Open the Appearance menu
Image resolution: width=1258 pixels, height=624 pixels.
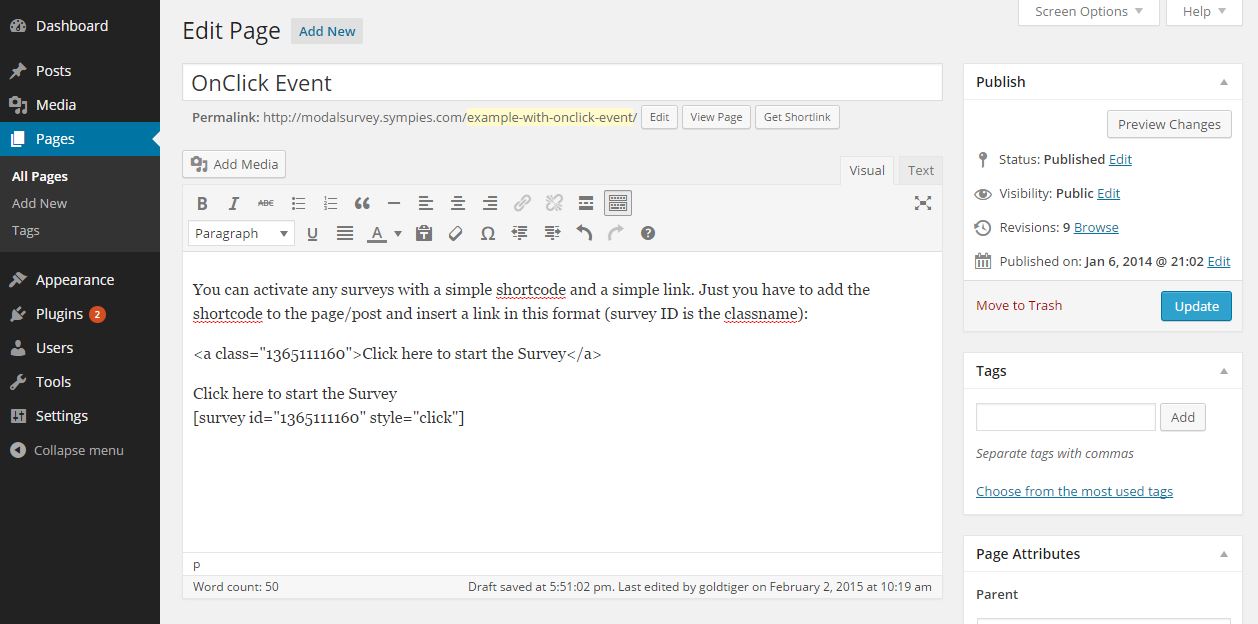80,280
